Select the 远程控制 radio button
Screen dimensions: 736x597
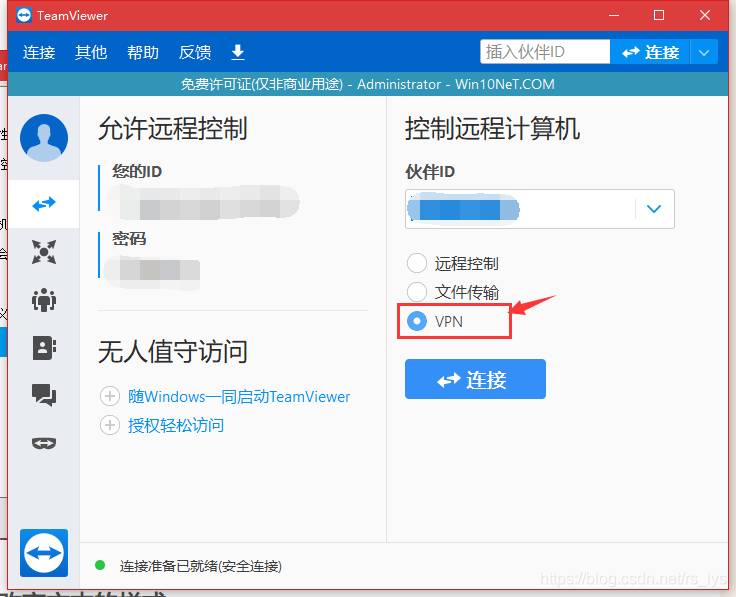coord(416,263)
